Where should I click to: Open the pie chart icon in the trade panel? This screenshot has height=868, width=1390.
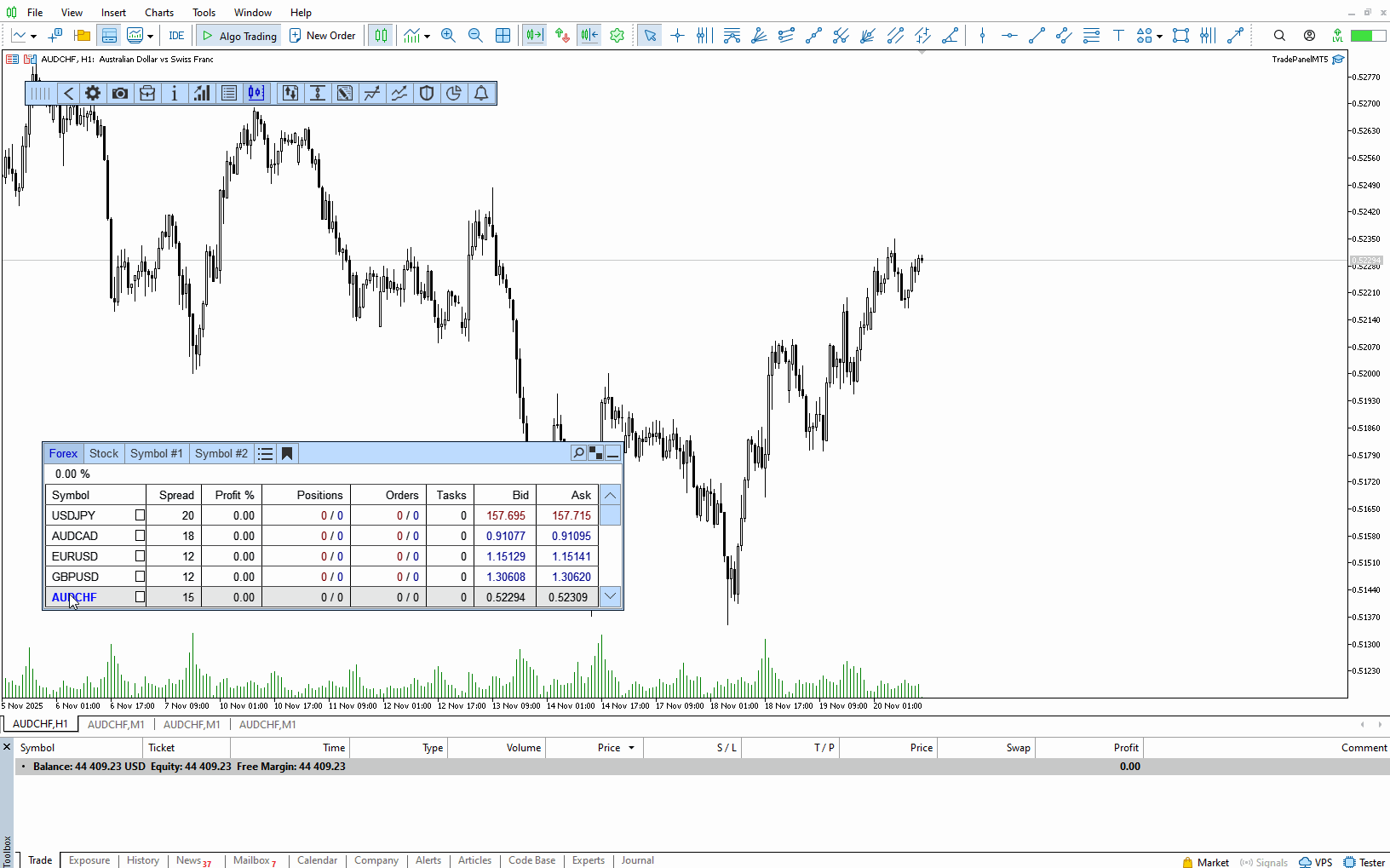click(x=454, y=94)
